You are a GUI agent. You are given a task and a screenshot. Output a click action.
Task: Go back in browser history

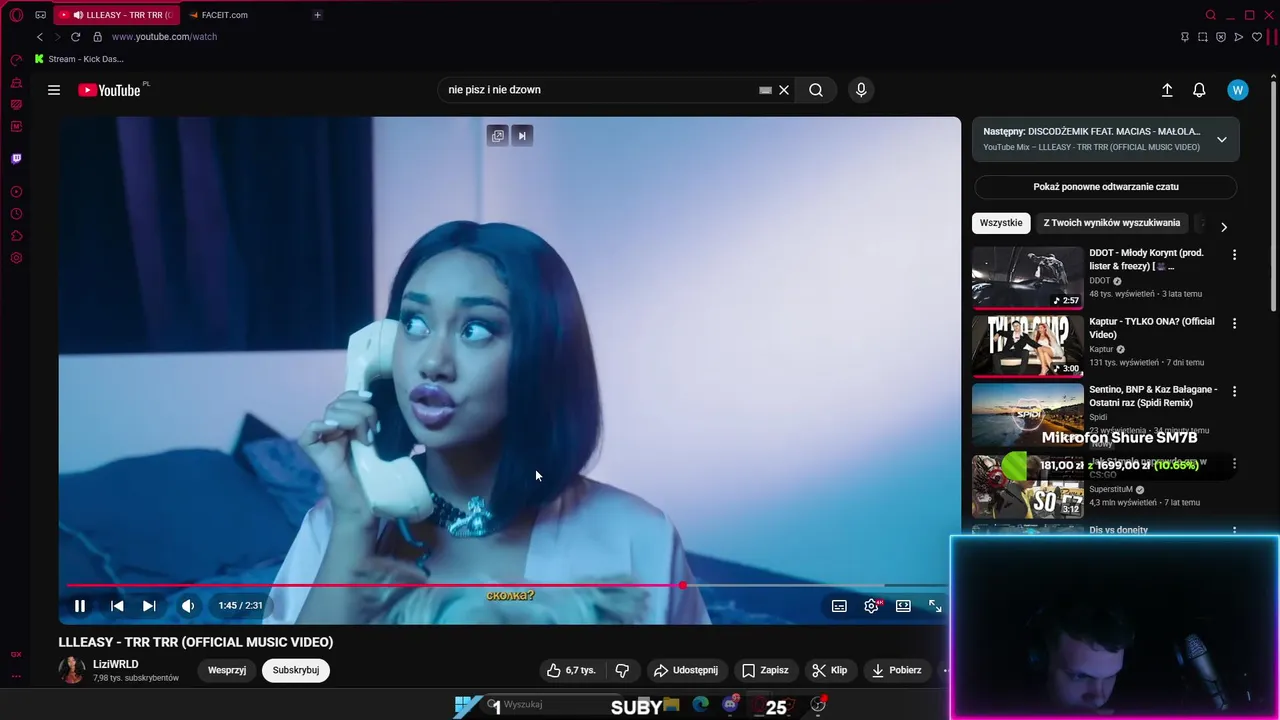(x=40, y=37)
